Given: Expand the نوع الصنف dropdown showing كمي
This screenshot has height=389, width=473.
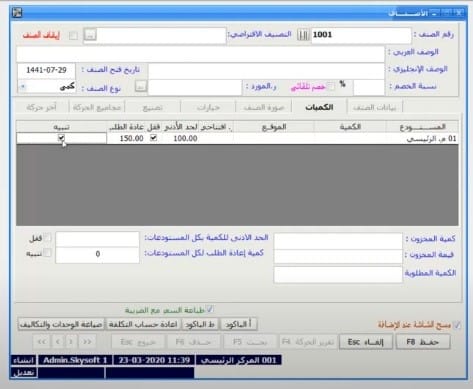Looking at the screenshot, I should tap(23, 87).
